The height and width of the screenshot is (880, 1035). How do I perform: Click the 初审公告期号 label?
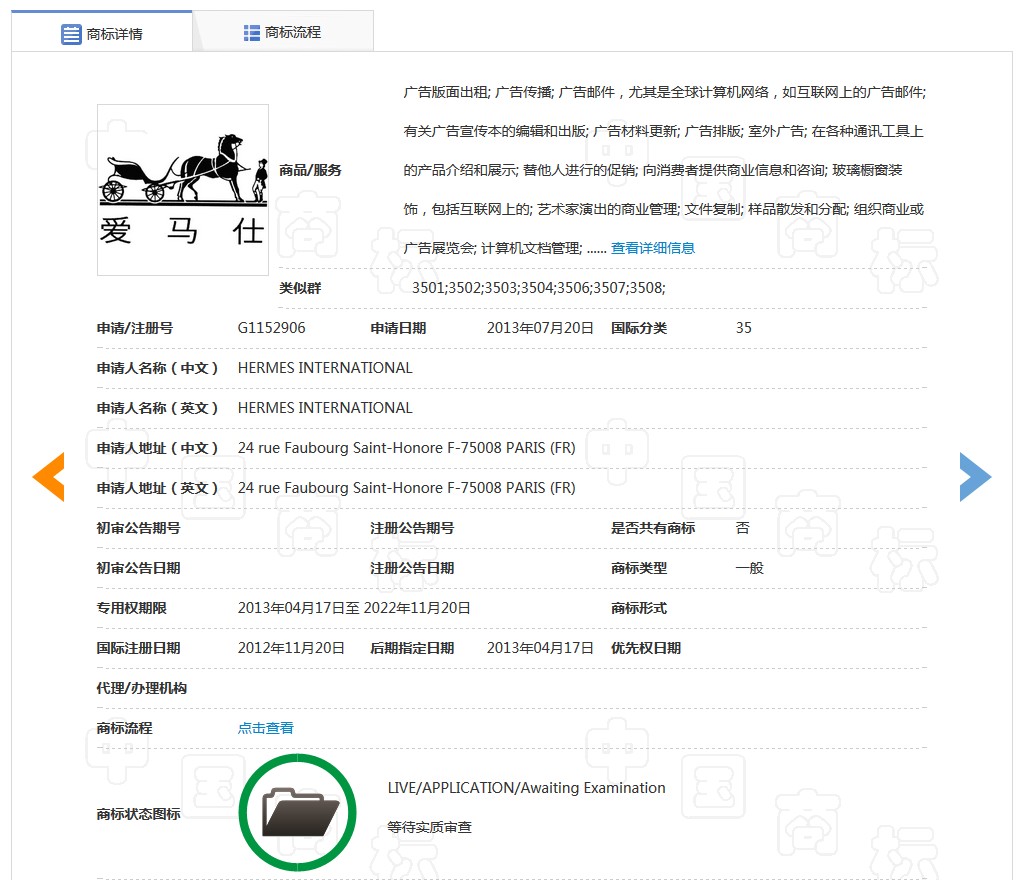138,528
